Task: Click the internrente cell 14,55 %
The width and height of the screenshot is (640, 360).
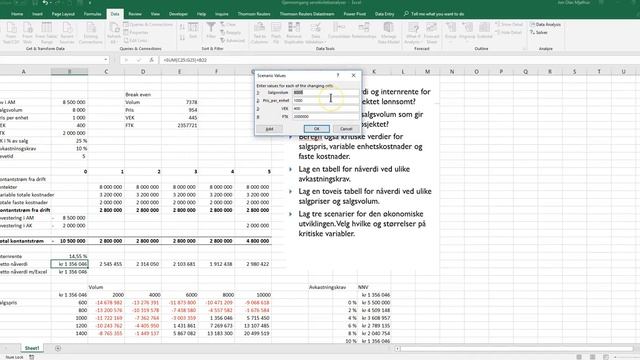Action: tap(69, 256)
